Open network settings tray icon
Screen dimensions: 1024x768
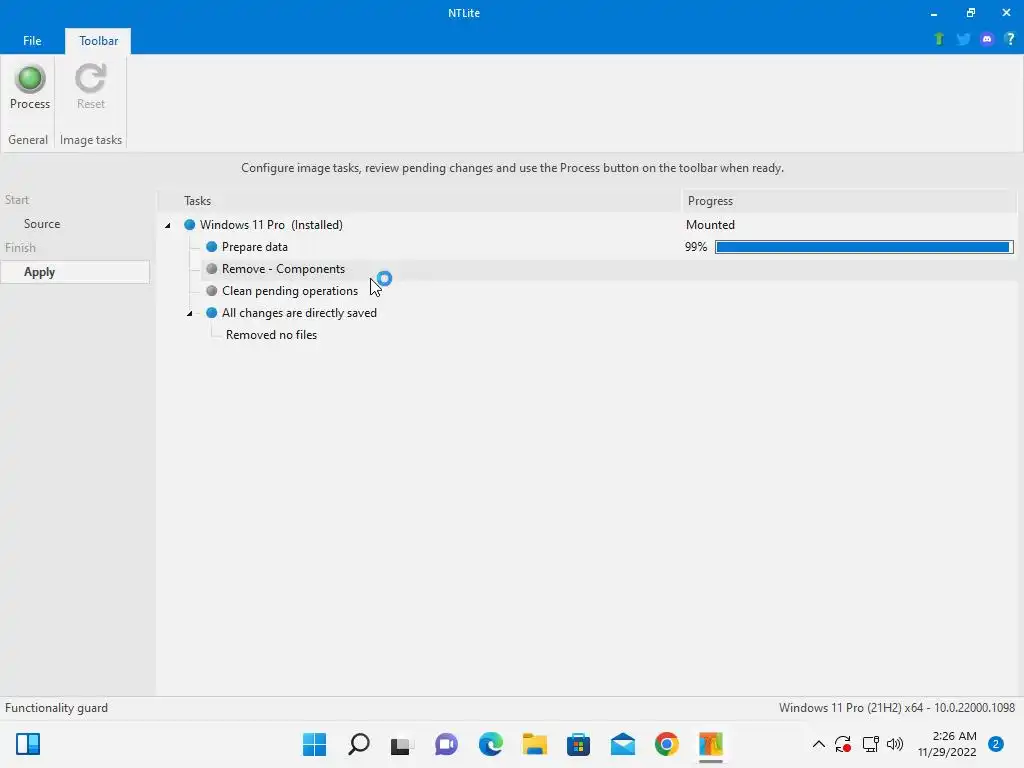pyautogui.click(x=871, y=744)
